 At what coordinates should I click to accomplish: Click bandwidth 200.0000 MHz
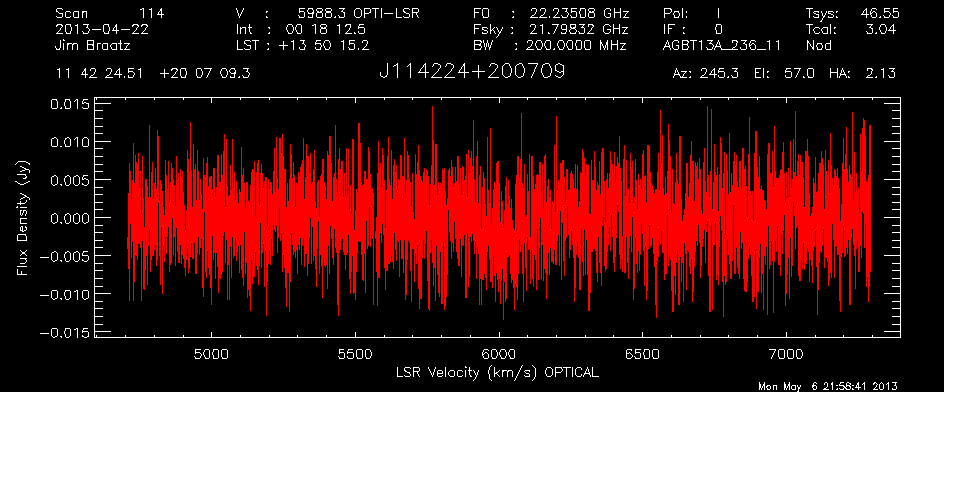[x=576, y=45]
